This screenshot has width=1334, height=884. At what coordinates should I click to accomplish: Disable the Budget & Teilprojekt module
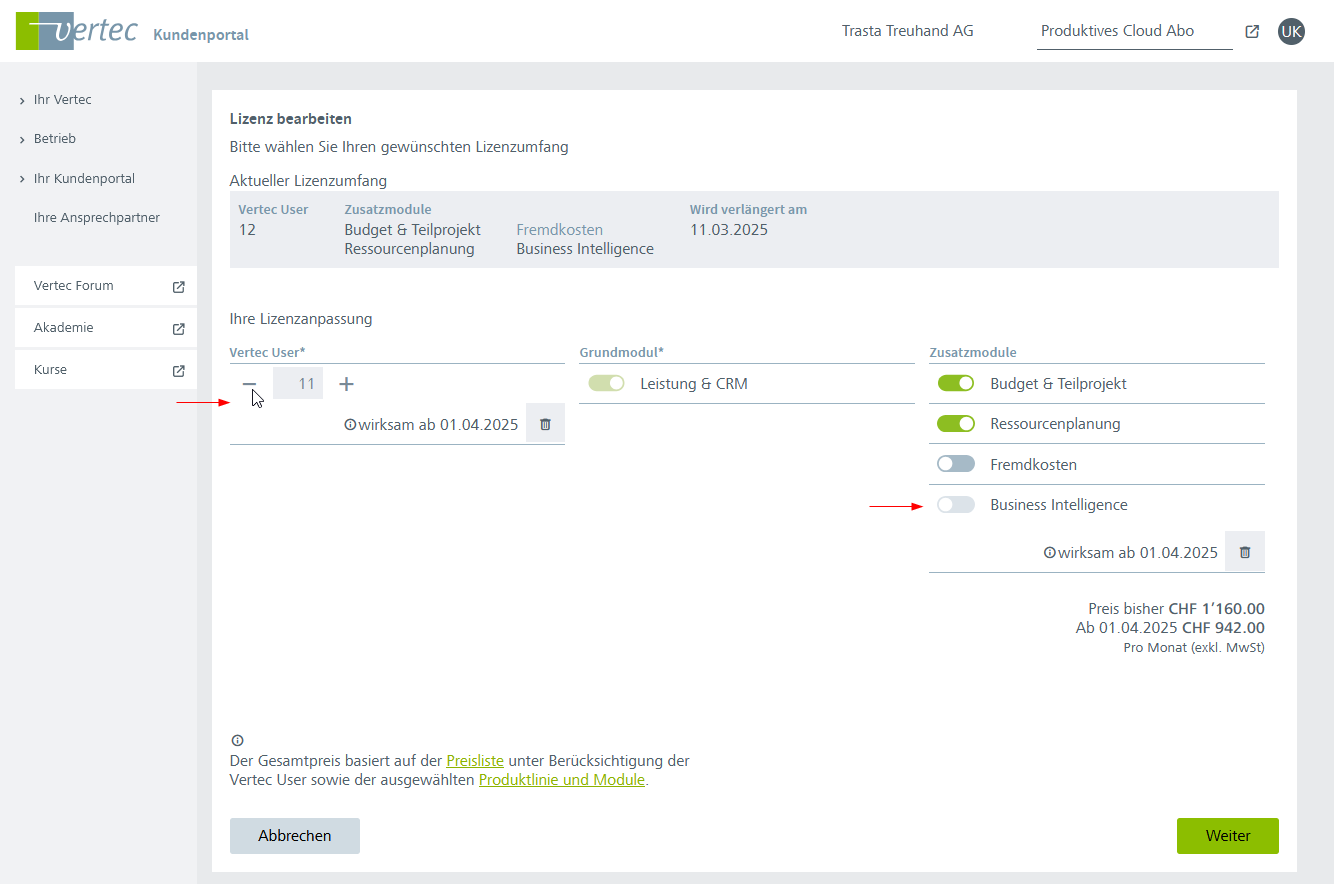(956, 384)
